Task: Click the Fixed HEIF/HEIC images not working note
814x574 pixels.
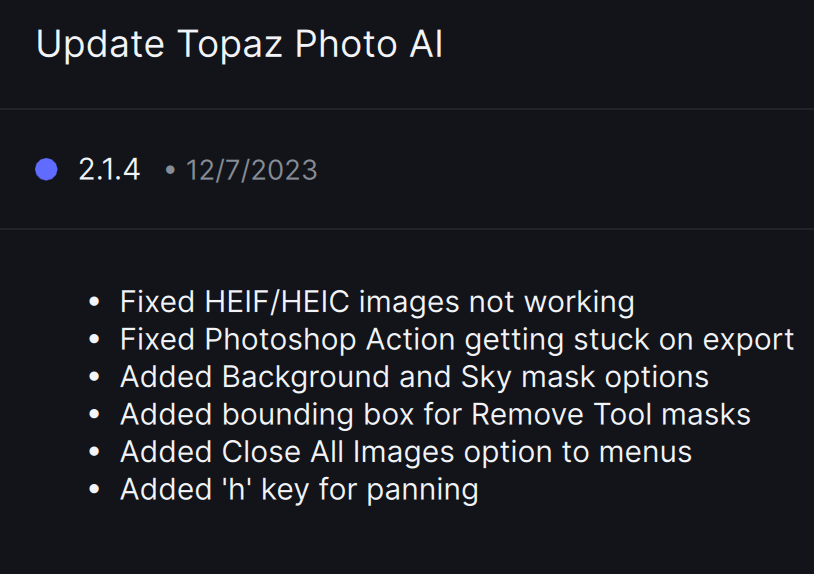Action: (377, 301)
